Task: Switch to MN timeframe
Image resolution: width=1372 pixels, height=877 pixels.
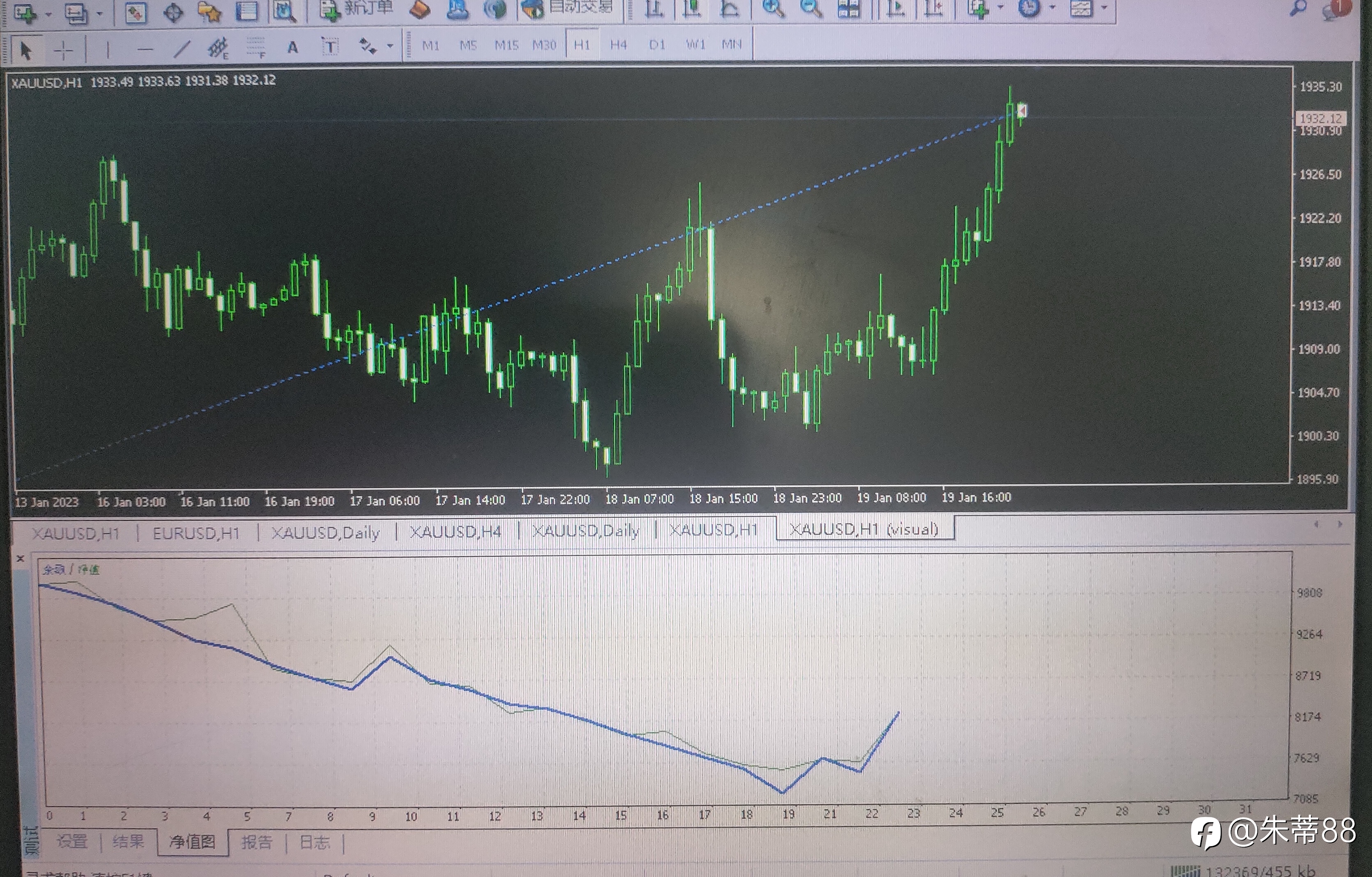Action: point(732,44)
